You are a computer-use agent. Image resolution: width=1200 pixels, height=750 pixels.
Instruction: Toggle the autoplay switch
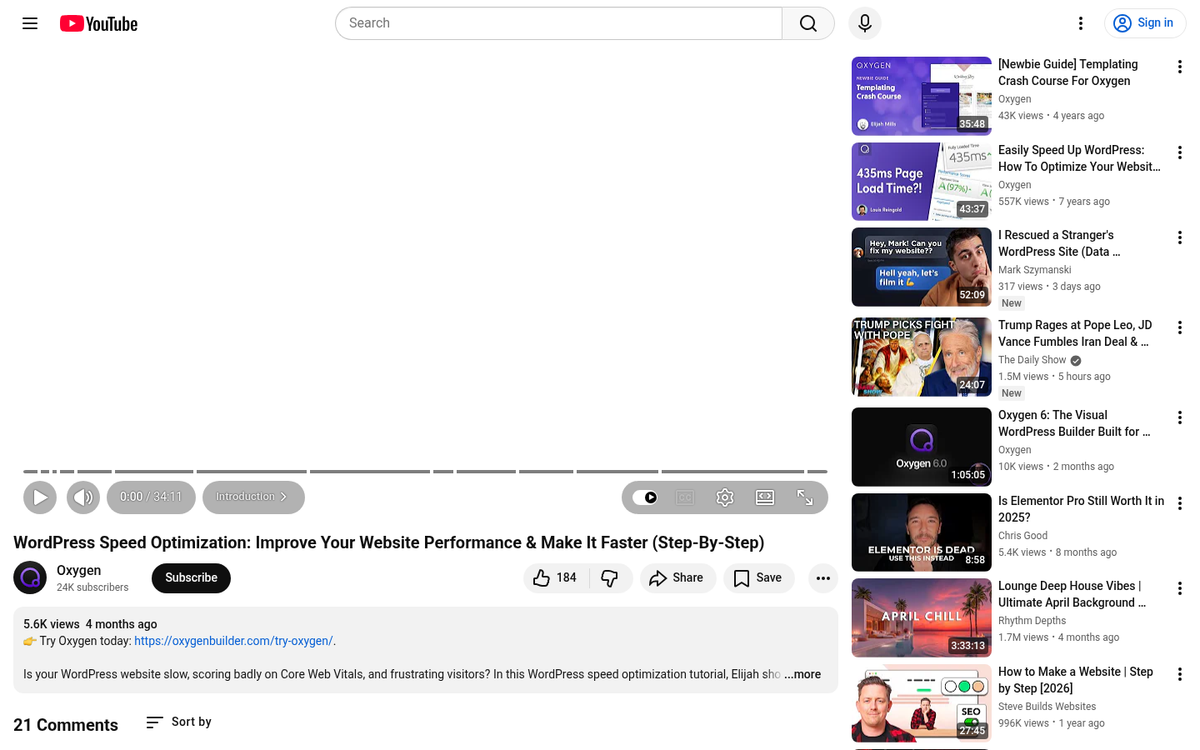(x=646, y=497)
